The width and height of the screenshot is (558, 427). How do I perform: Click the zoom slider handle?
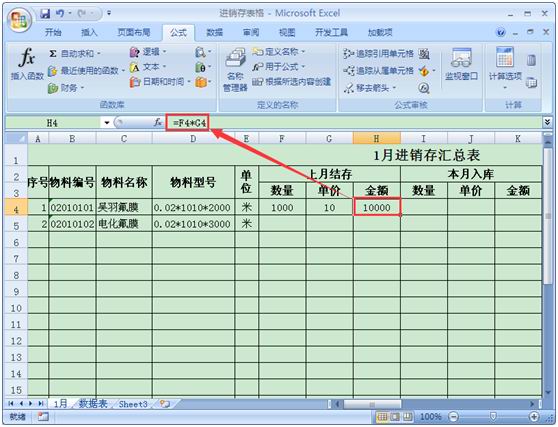(493, 416)
